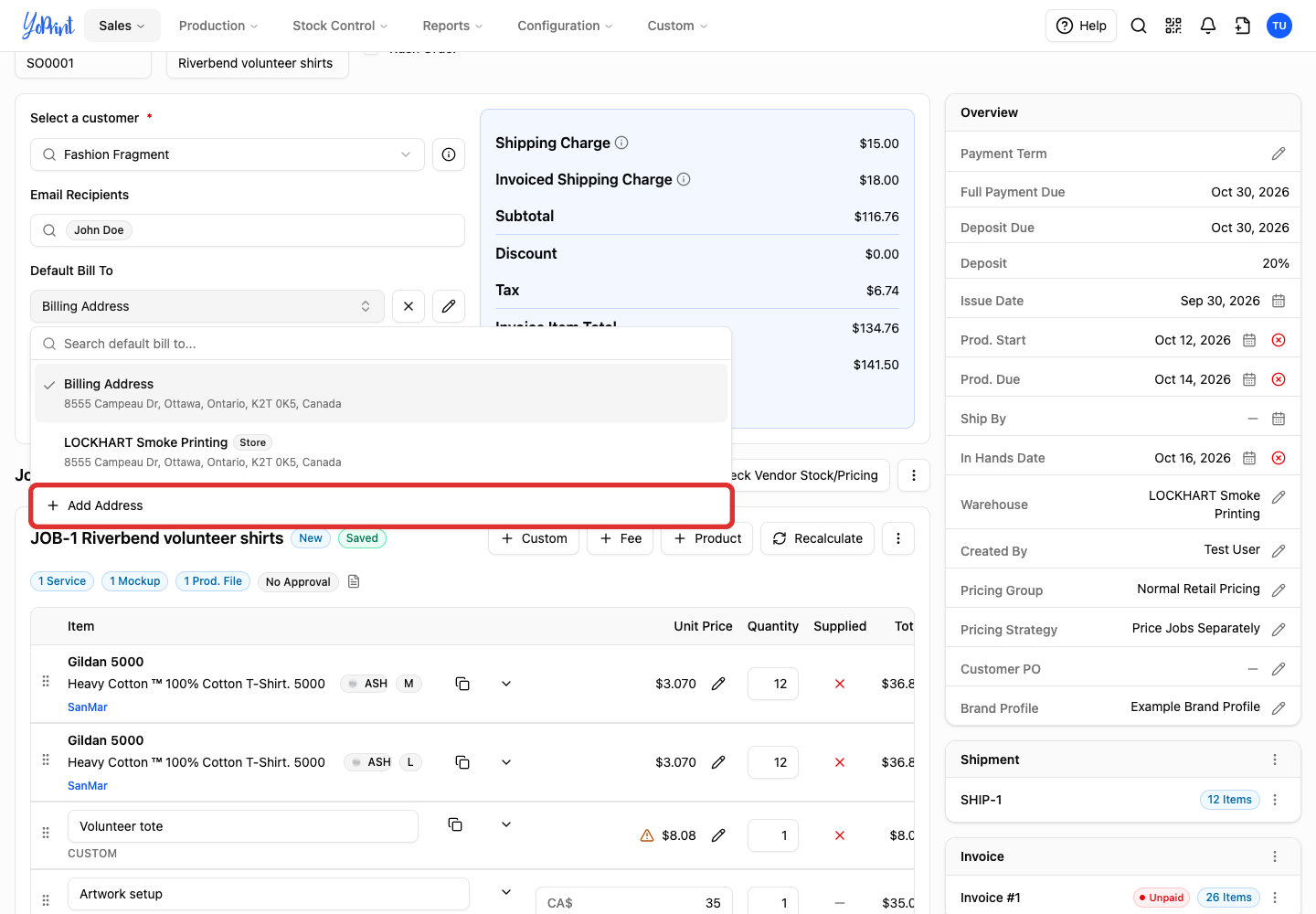Click the 1 Mockup tag
The height and width of the screenshot is (914, 1316).
(x=135, y=581)
